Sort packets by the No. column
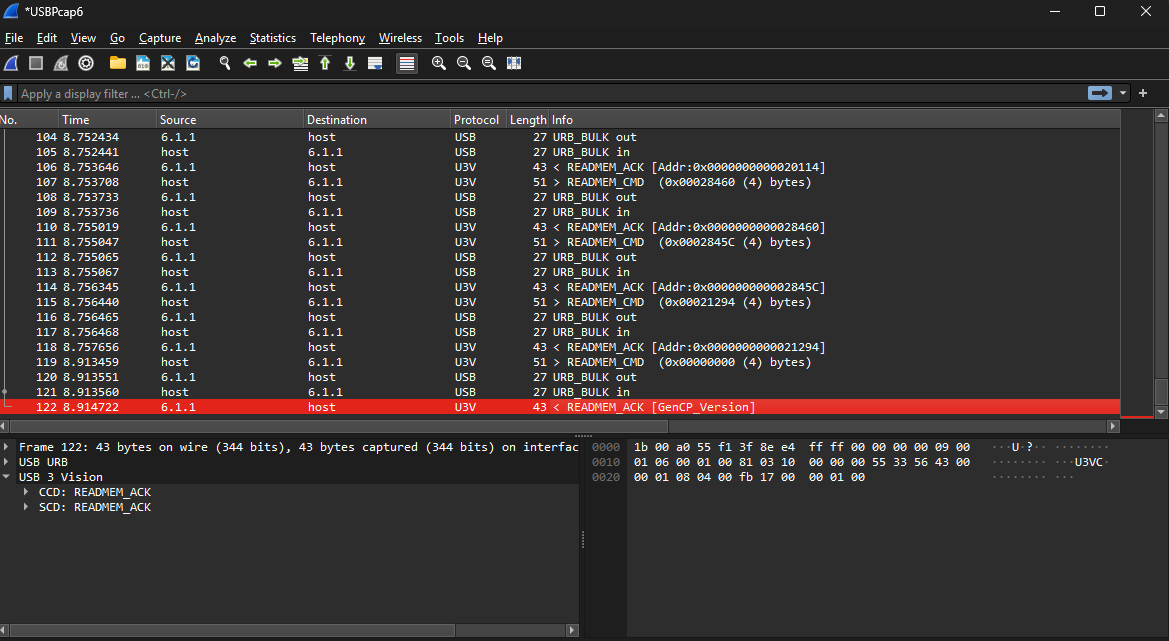Screen dimensions: 1169x641 pyautogui.click(x=29, y=120)
